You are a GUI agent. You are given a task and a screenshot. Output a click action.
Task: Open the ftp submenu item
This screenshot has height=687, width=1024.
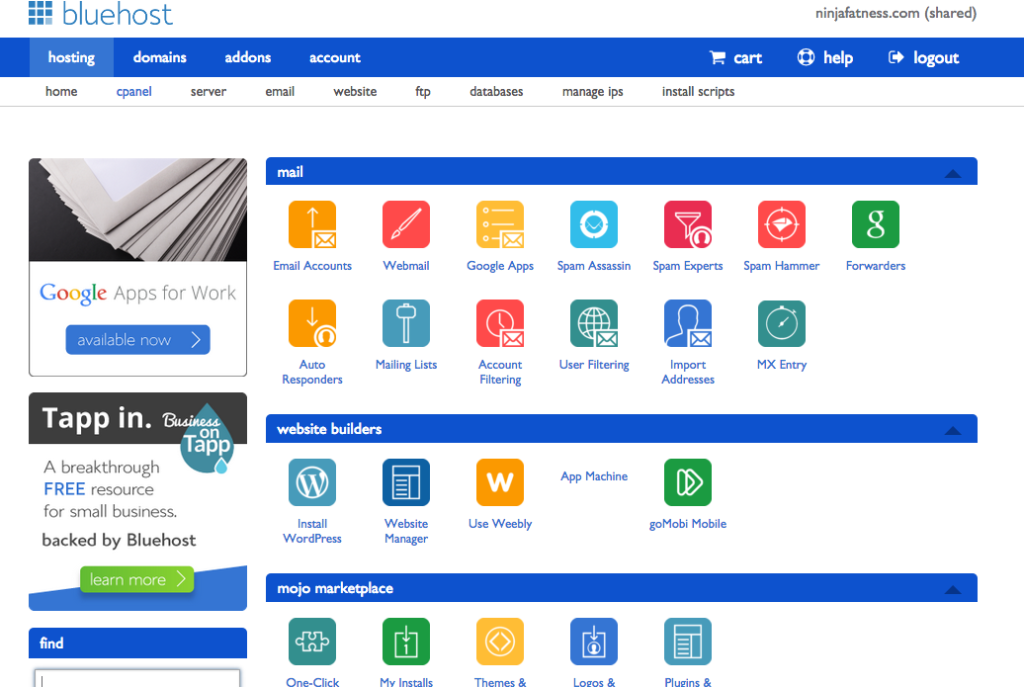(423, 91)
